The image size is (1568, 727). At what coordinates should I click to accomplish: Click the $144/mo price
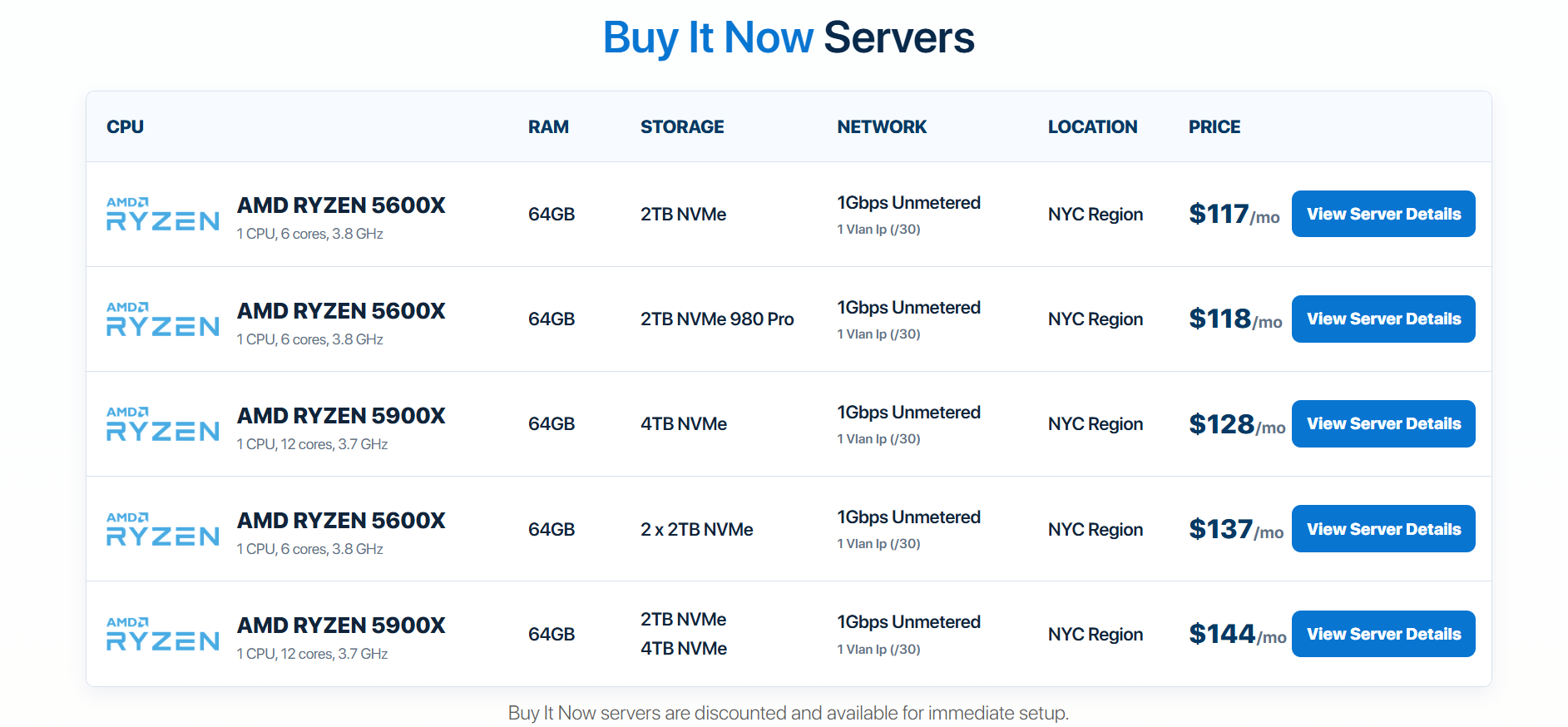point(1238,635)
